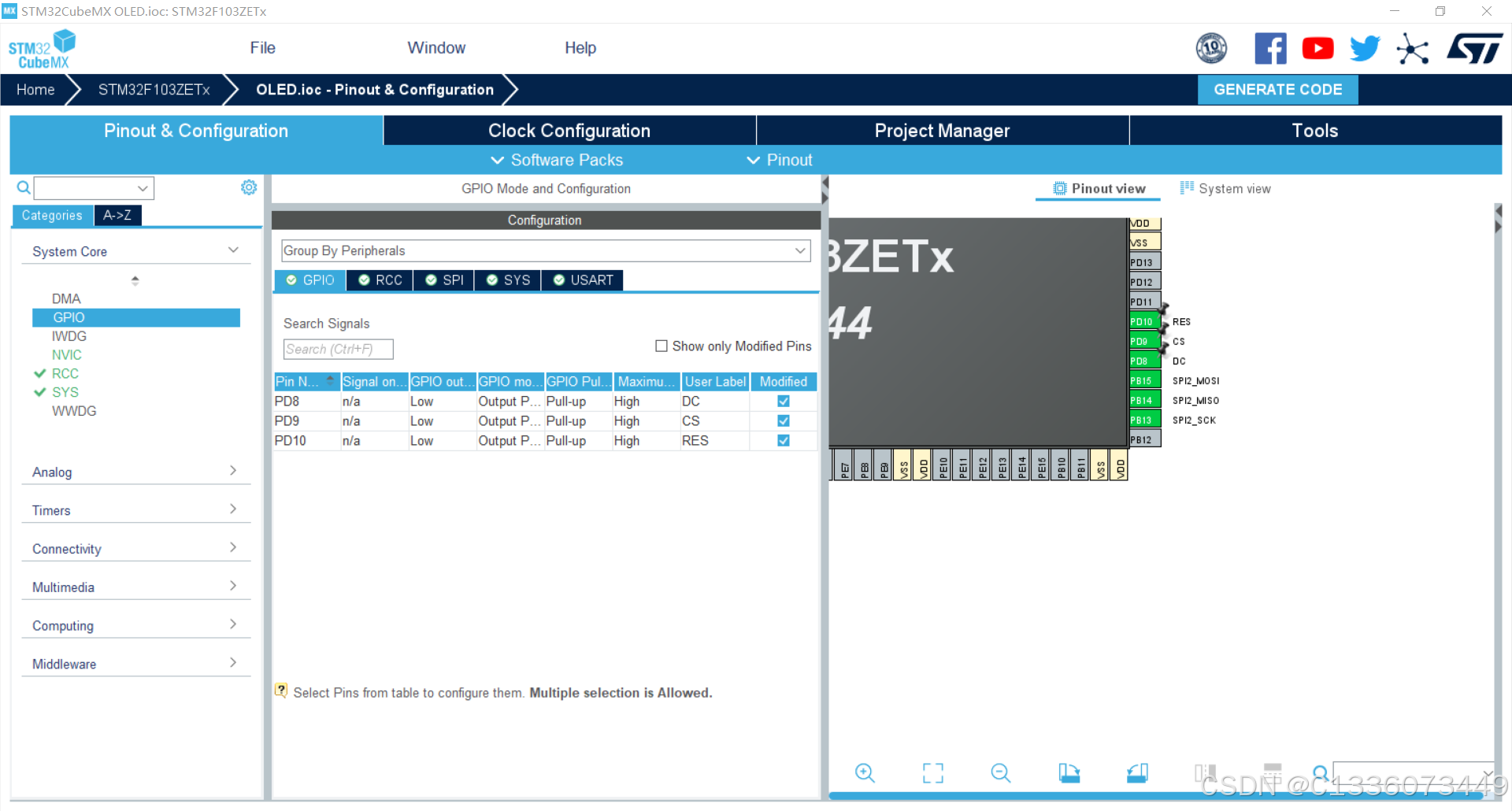Open the ST community network icon

[1413, 49]
